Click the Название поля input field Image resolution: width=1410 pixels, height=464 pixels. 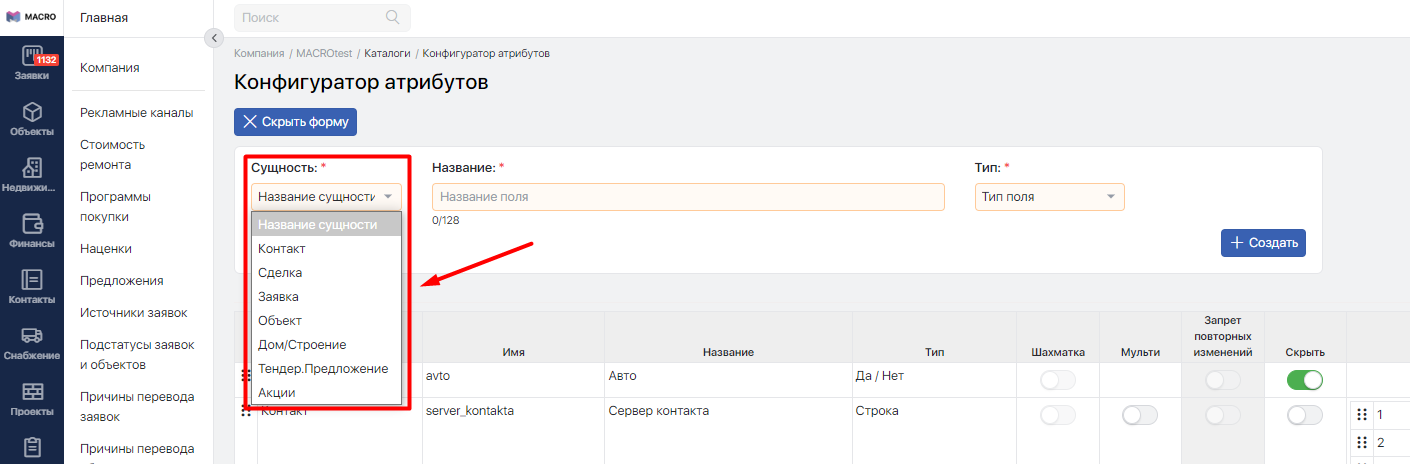click(687, 197)
